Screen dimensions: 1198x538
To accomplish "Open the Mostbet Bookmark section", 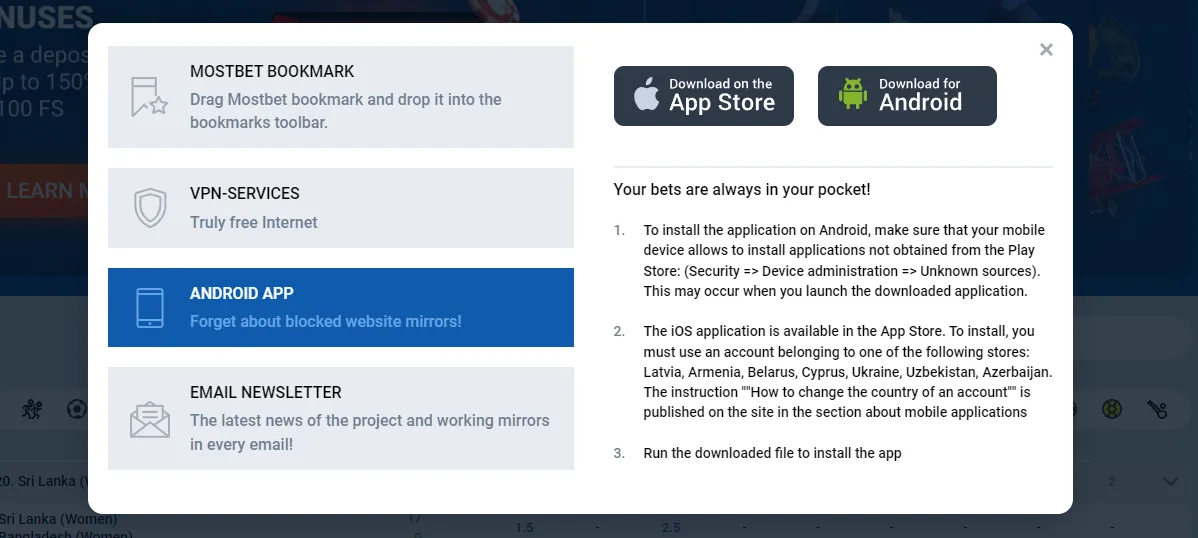I will pyautogui.click(x=340, y=97).
